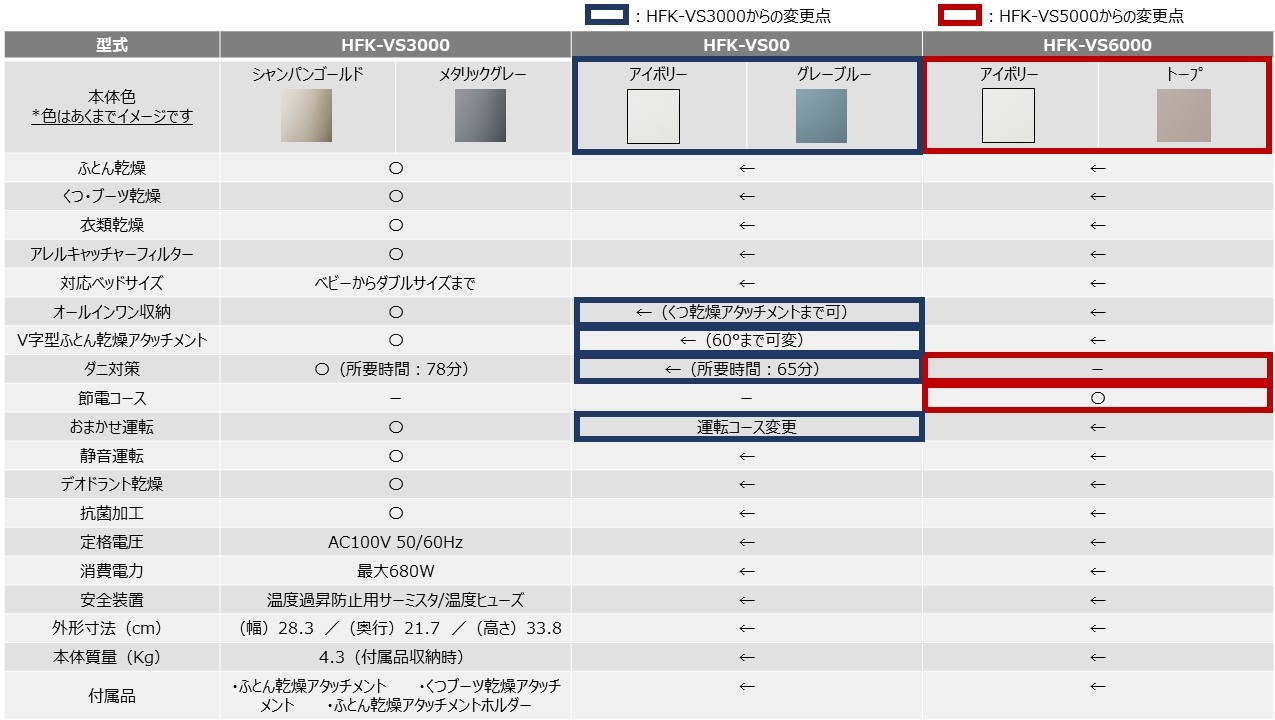Click the HFK-VS6000 アイボリー swatch
Screen dimensions: 1275x720
[x=1008, y=116]
